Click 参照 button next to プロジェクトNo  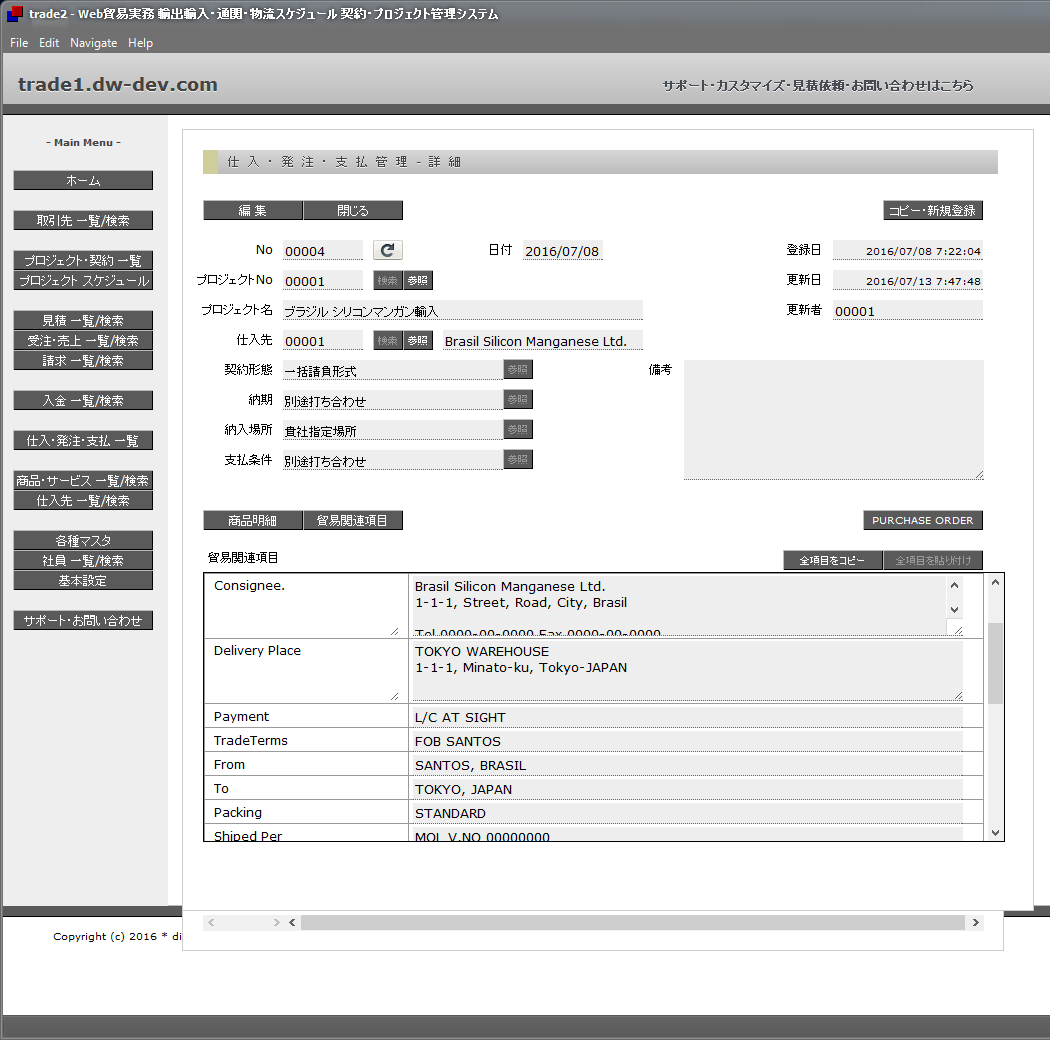point(418,281)
